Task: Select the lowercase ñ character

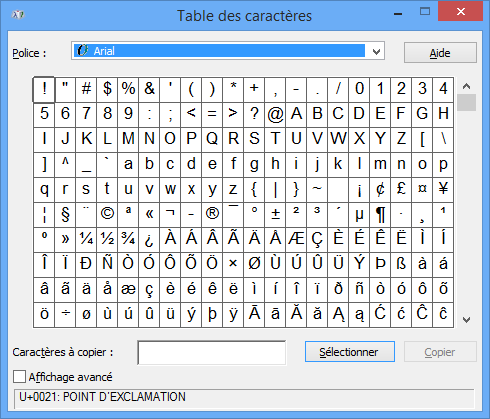Action: pos(359,290)
